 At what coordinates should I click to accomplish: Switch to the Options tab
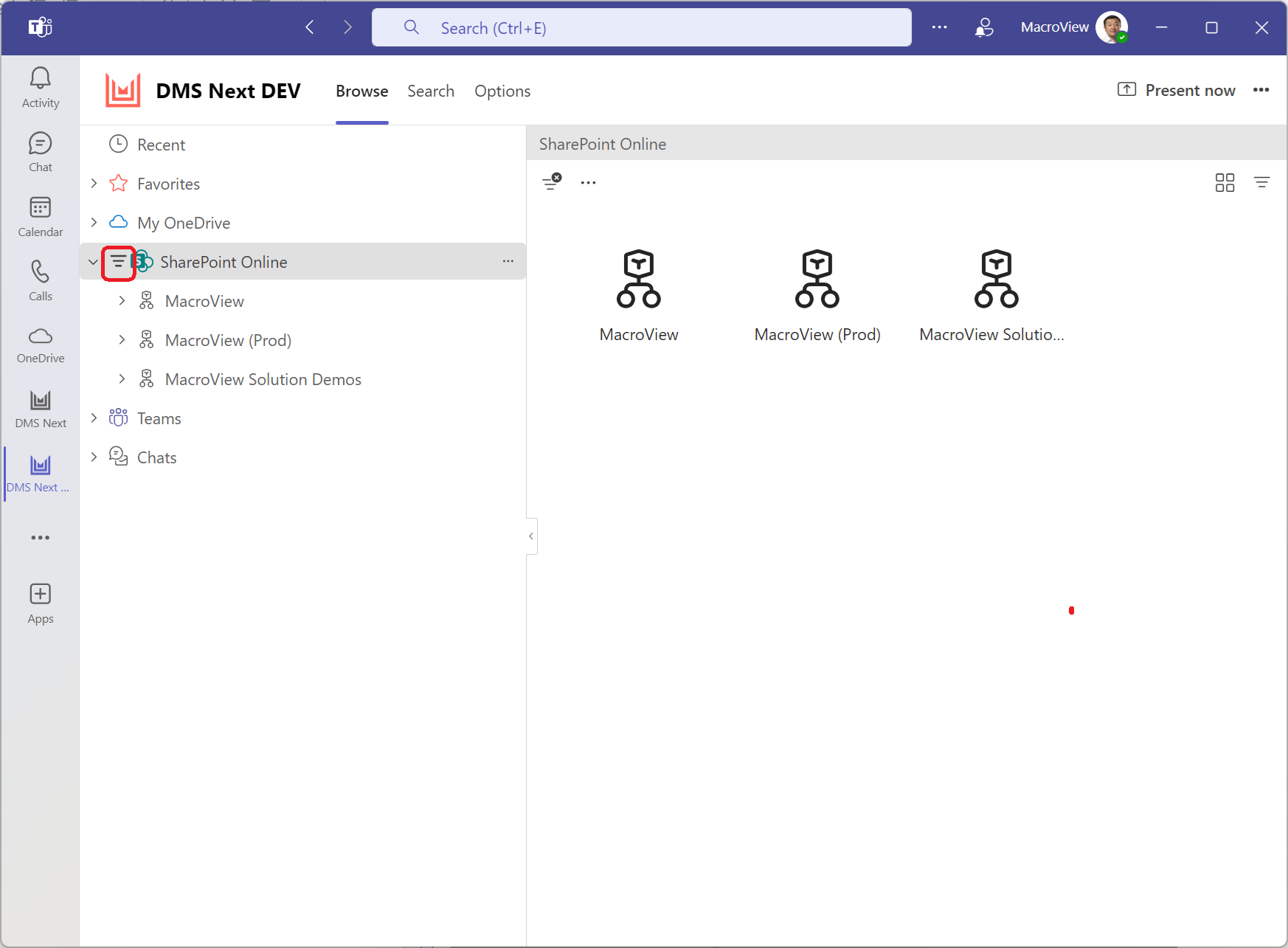coord(502,91)
